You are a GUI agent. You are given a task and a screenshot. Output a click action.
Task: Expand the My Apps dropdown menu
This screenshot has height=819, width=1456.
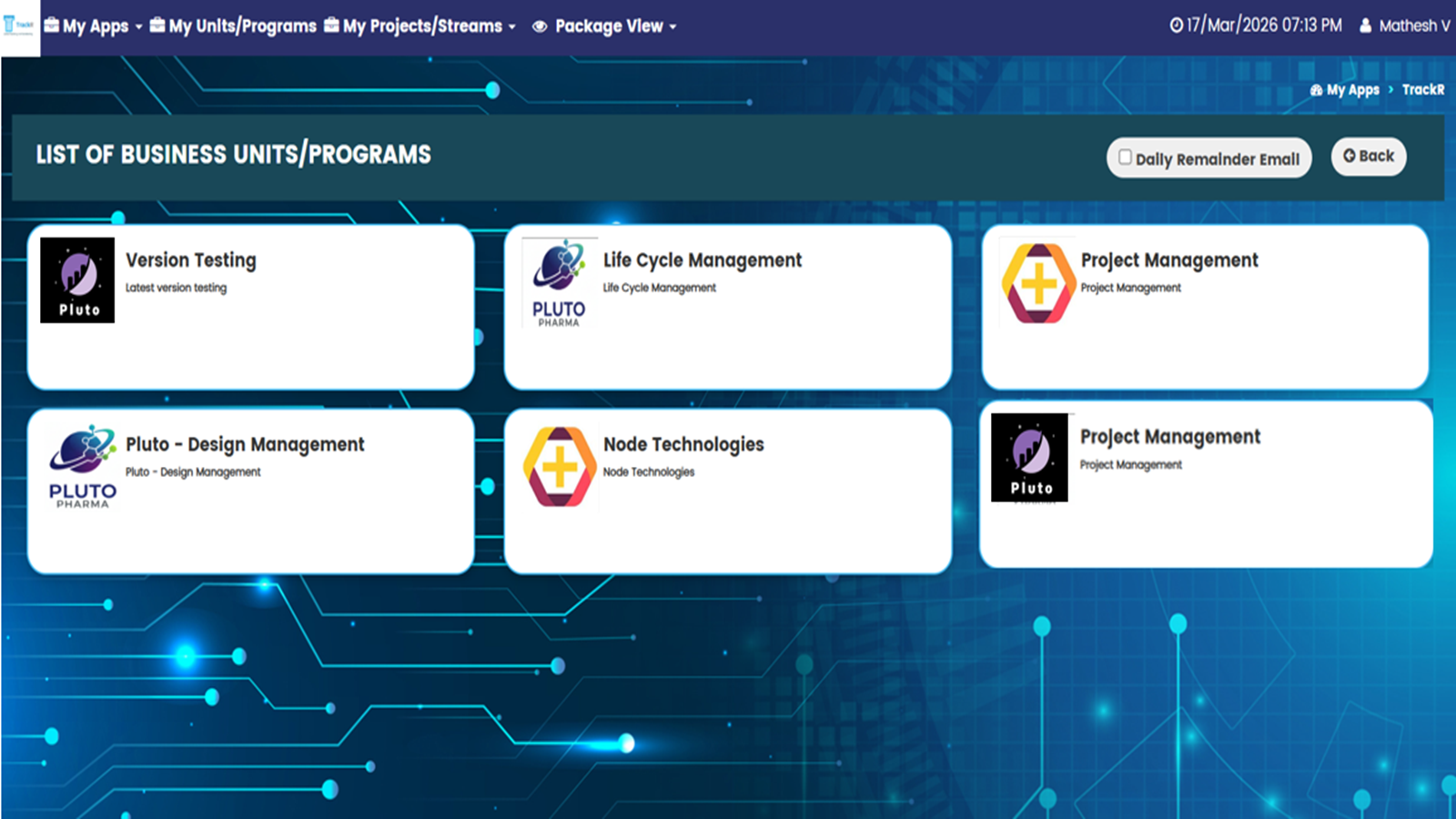click(x=95, y=26)
